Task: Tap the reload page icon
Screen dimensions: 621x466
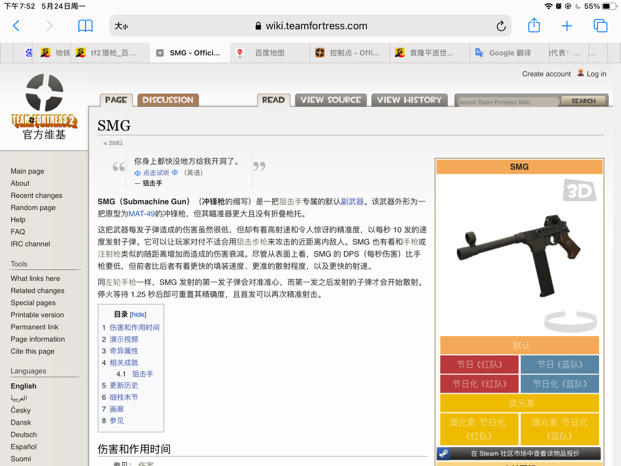Action: point(501,26)
